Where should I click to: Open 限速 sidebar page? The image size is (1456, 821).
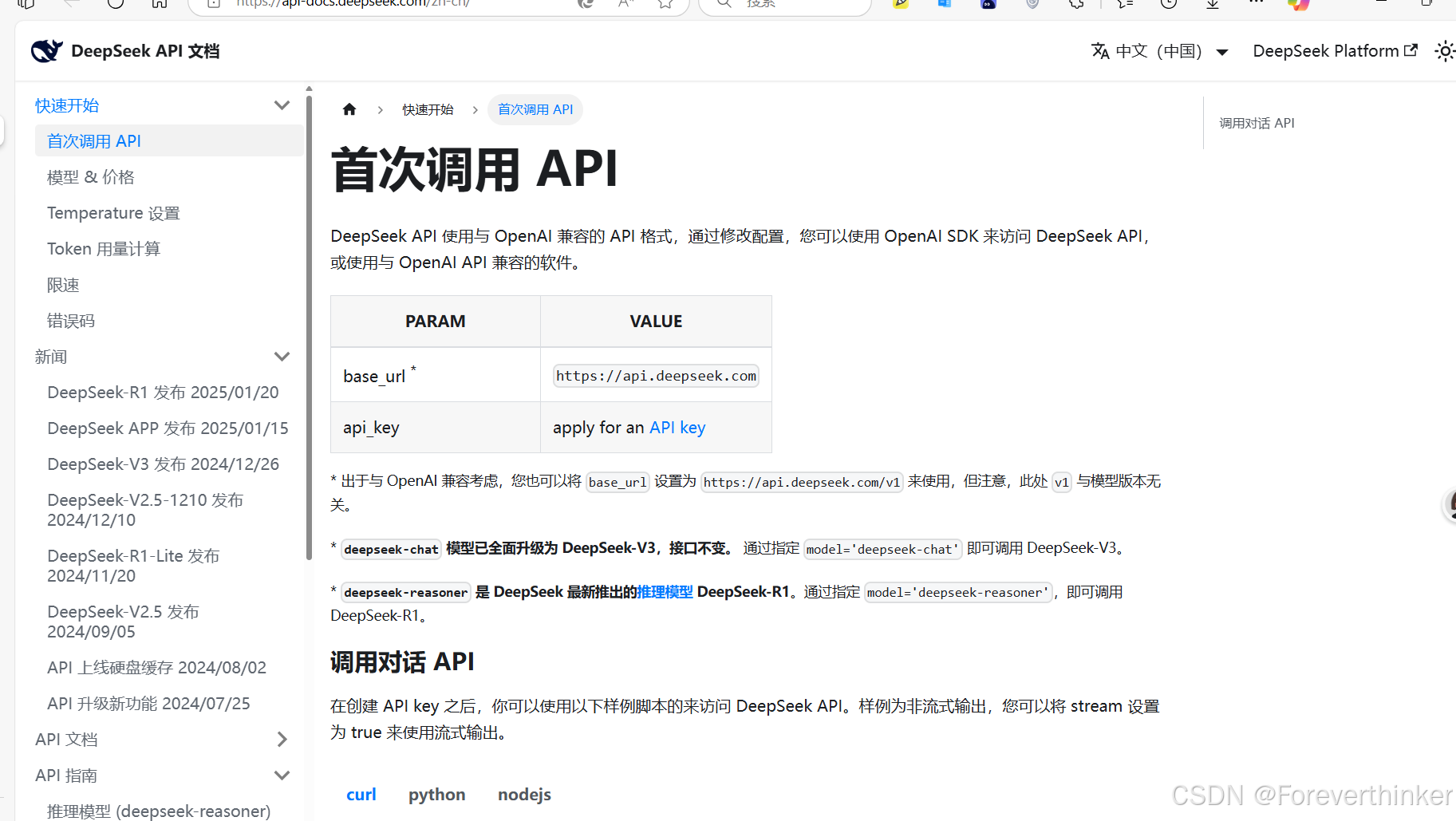pyautogui.click(x=63, y=285)
